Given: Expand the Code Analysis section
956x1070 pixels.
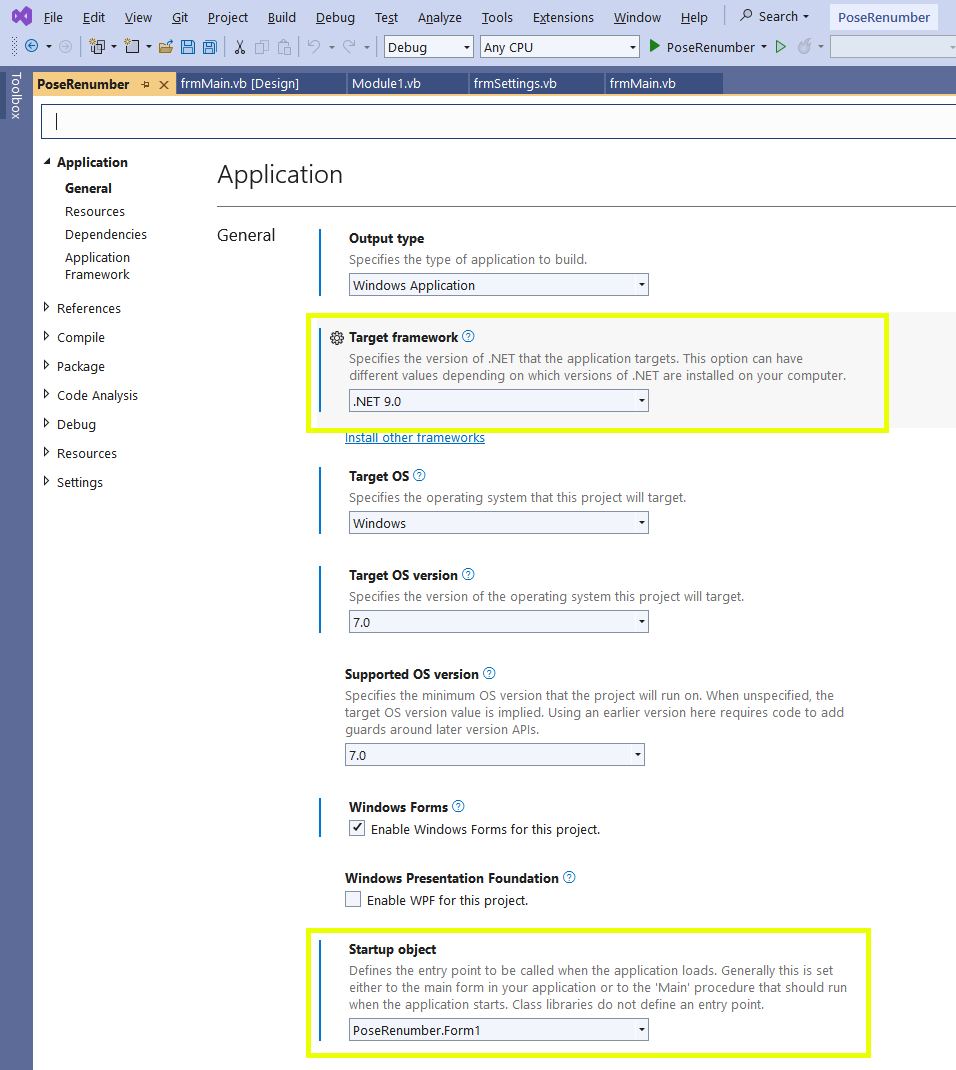Looking at the screenshot, I should (46, 394).
